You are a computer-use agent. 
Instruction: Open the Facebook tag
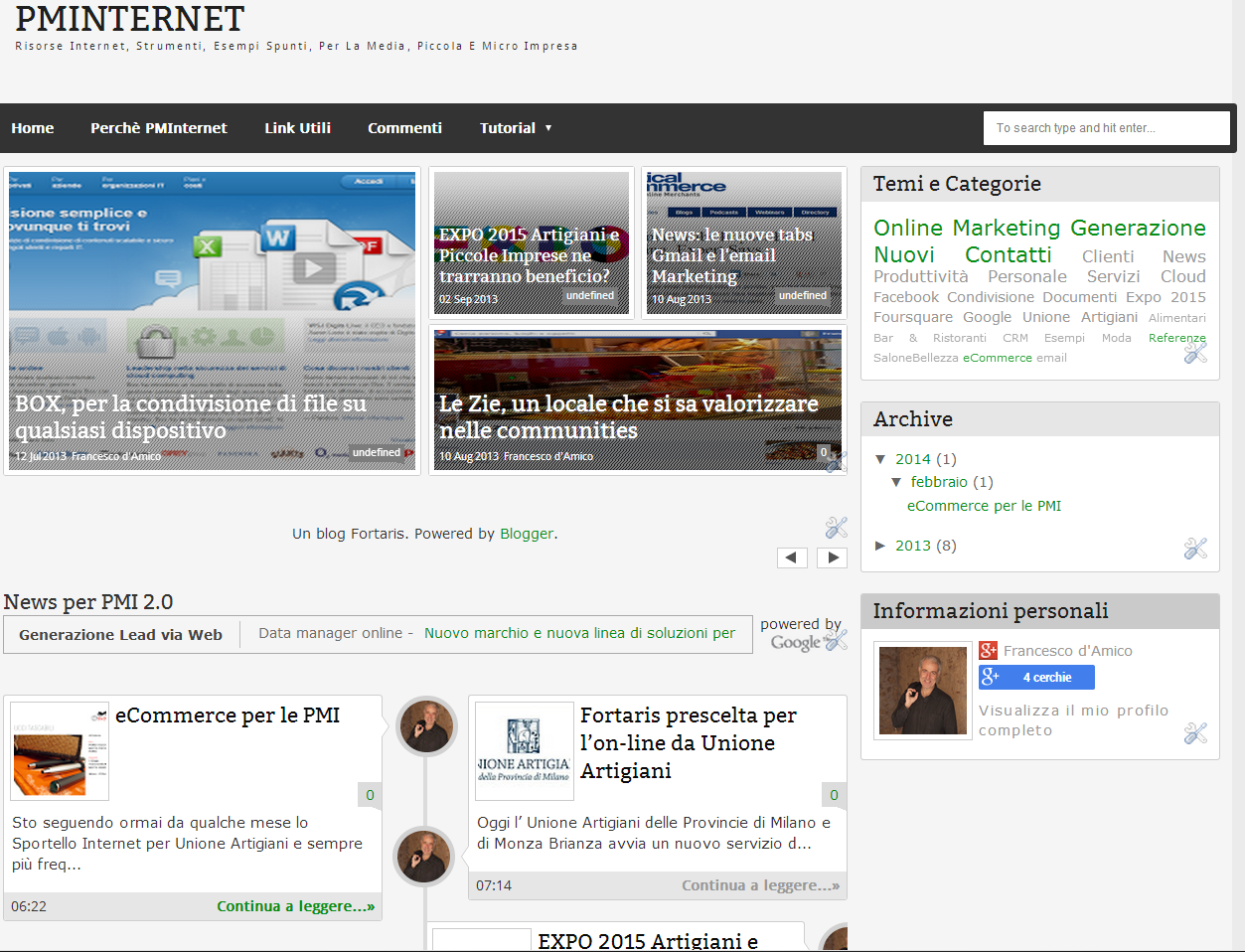(906, 297)
